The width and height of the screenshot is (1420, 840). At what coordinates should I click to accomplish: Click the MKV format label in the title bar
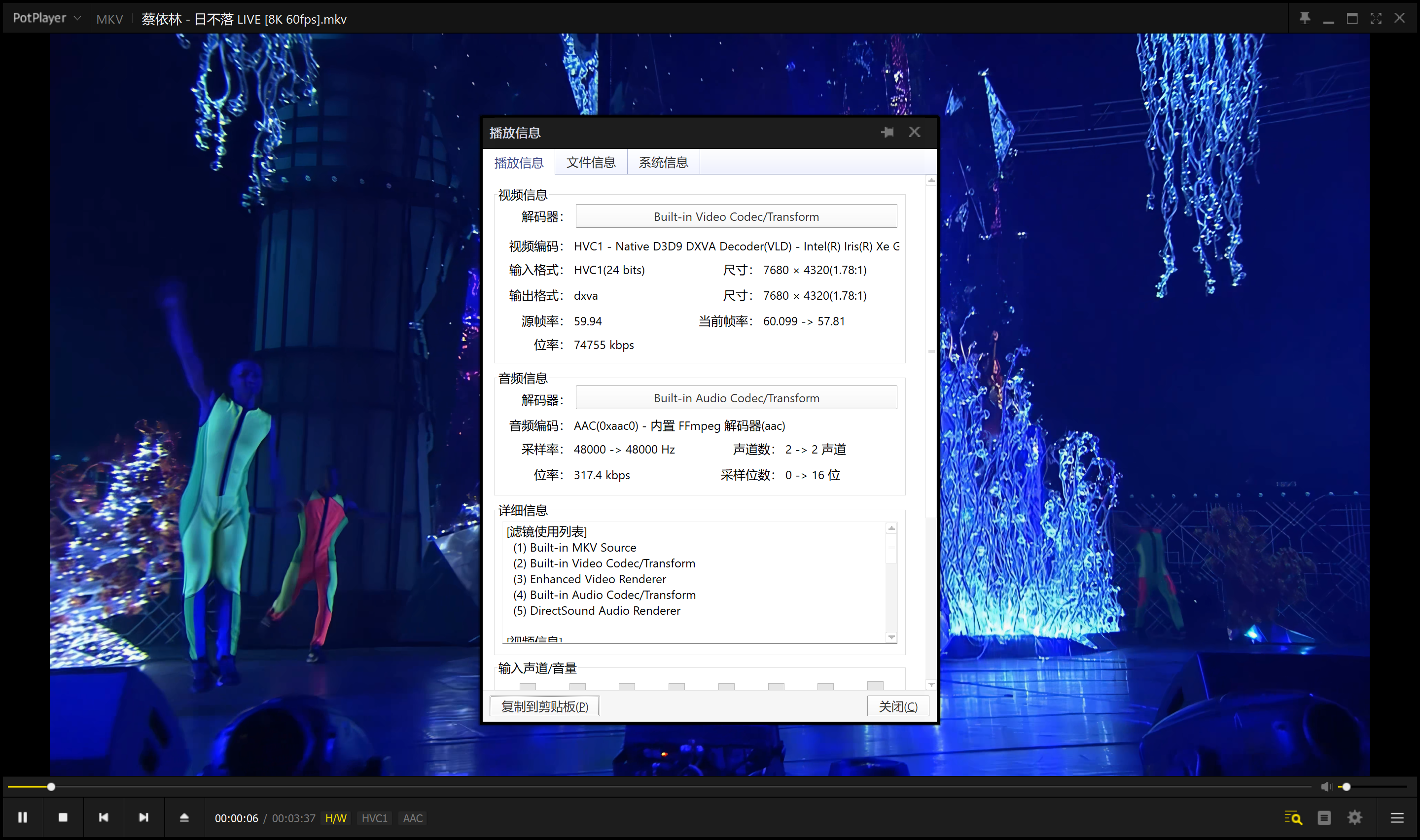click(x=109, y=19)
